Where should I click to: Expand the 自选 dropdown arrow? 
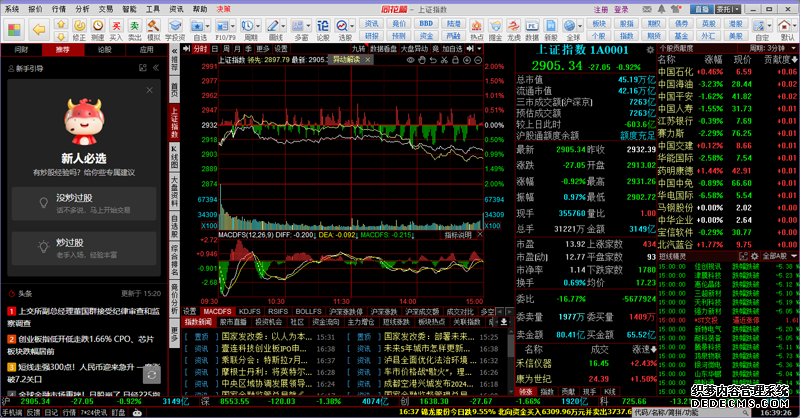click(208, 25)
